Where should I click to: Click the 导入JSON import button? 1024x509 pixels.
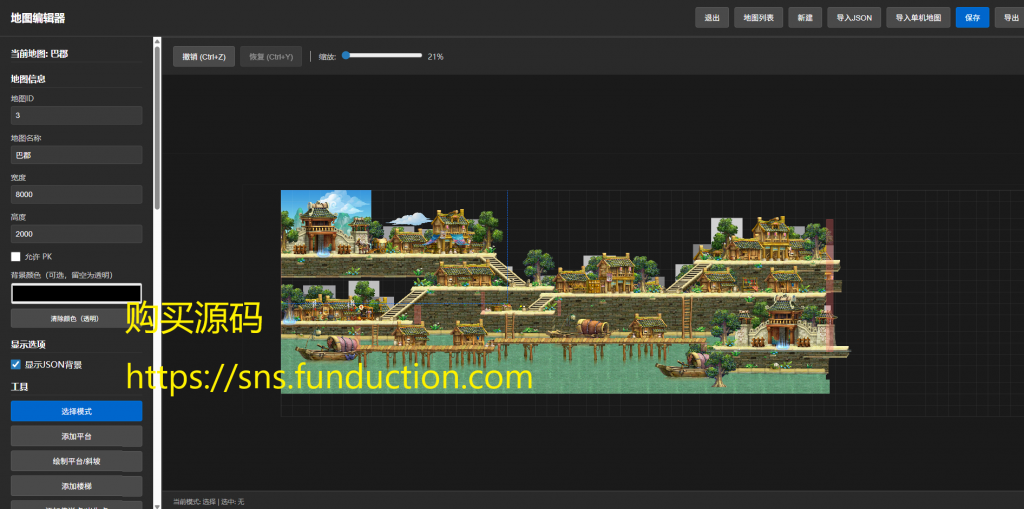[x=853, y=18]
